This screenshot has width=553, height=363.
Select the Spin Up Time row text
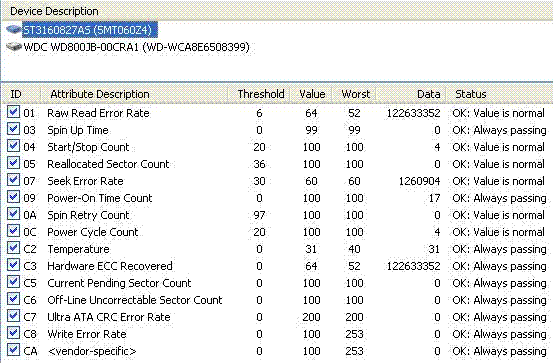point(78,130)
